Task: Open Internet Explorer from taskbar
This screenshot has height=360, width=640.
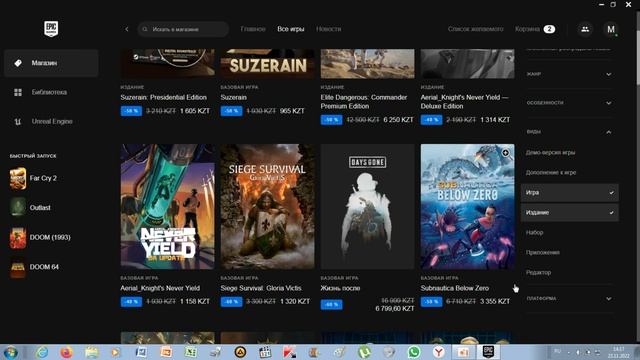Action: click(x=42, y=352)
